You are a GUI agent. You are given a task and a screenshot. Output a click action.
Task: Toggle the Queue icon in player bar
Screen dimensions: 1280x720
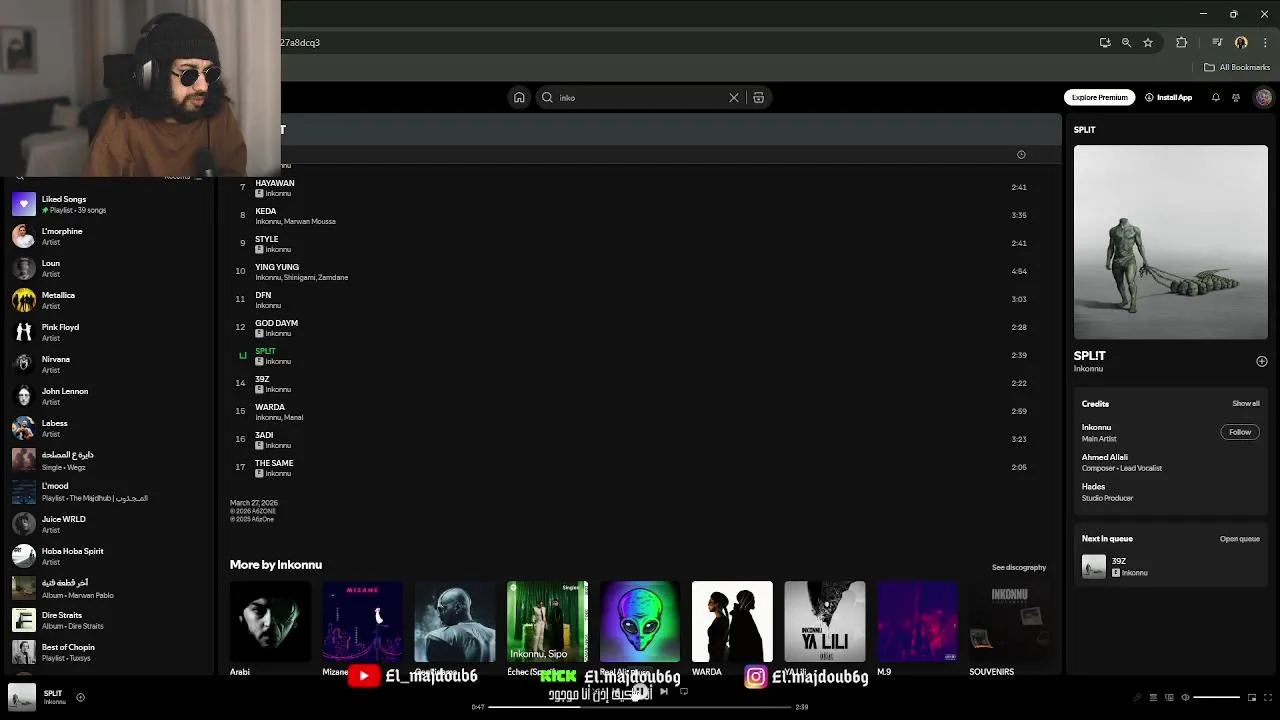click(x=1153, y=697)
